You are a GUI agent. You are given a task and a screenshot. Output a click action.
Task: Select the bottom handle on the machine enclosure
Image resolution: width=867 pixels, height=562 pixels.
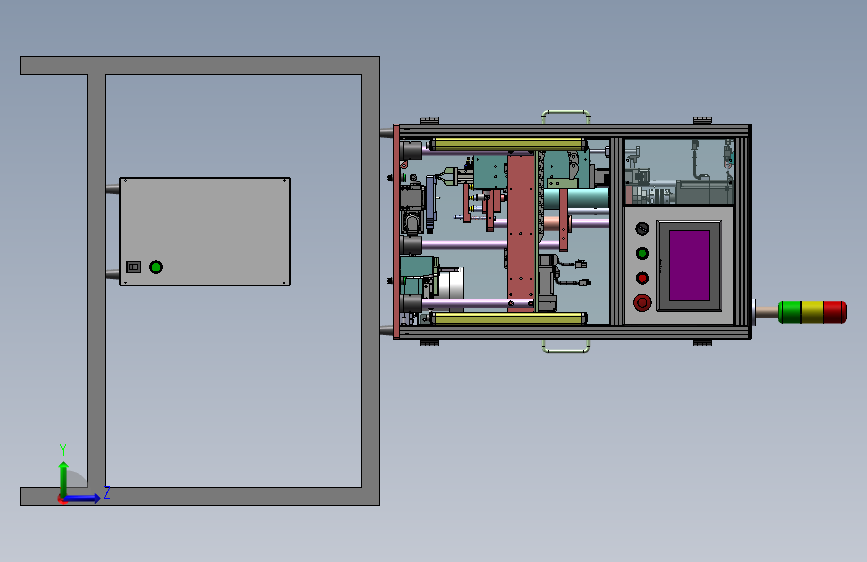click(x=566, y=346)
